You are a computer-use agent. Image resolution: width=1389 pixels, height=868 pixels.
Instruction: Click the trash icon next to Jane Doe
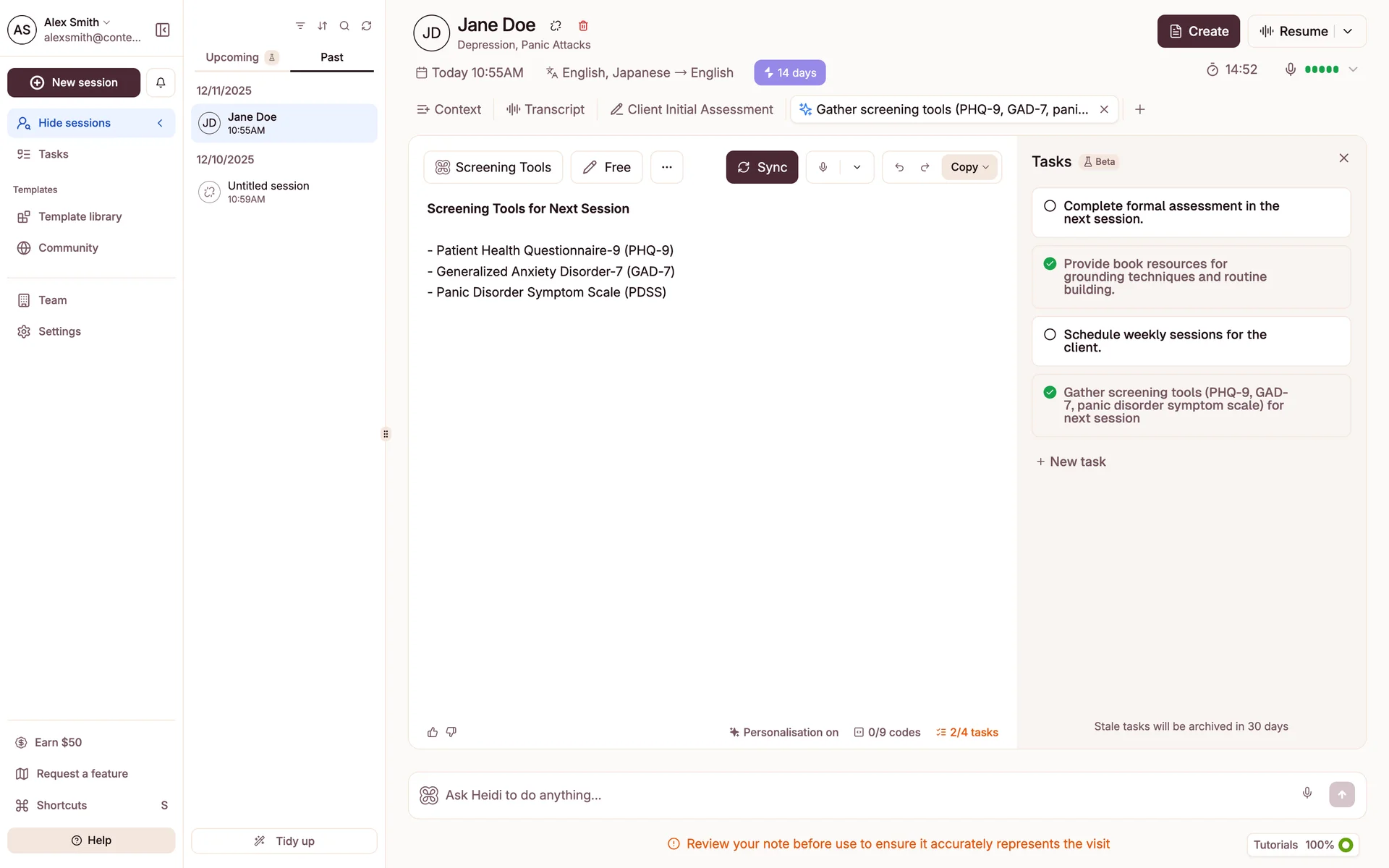[583, 26]
